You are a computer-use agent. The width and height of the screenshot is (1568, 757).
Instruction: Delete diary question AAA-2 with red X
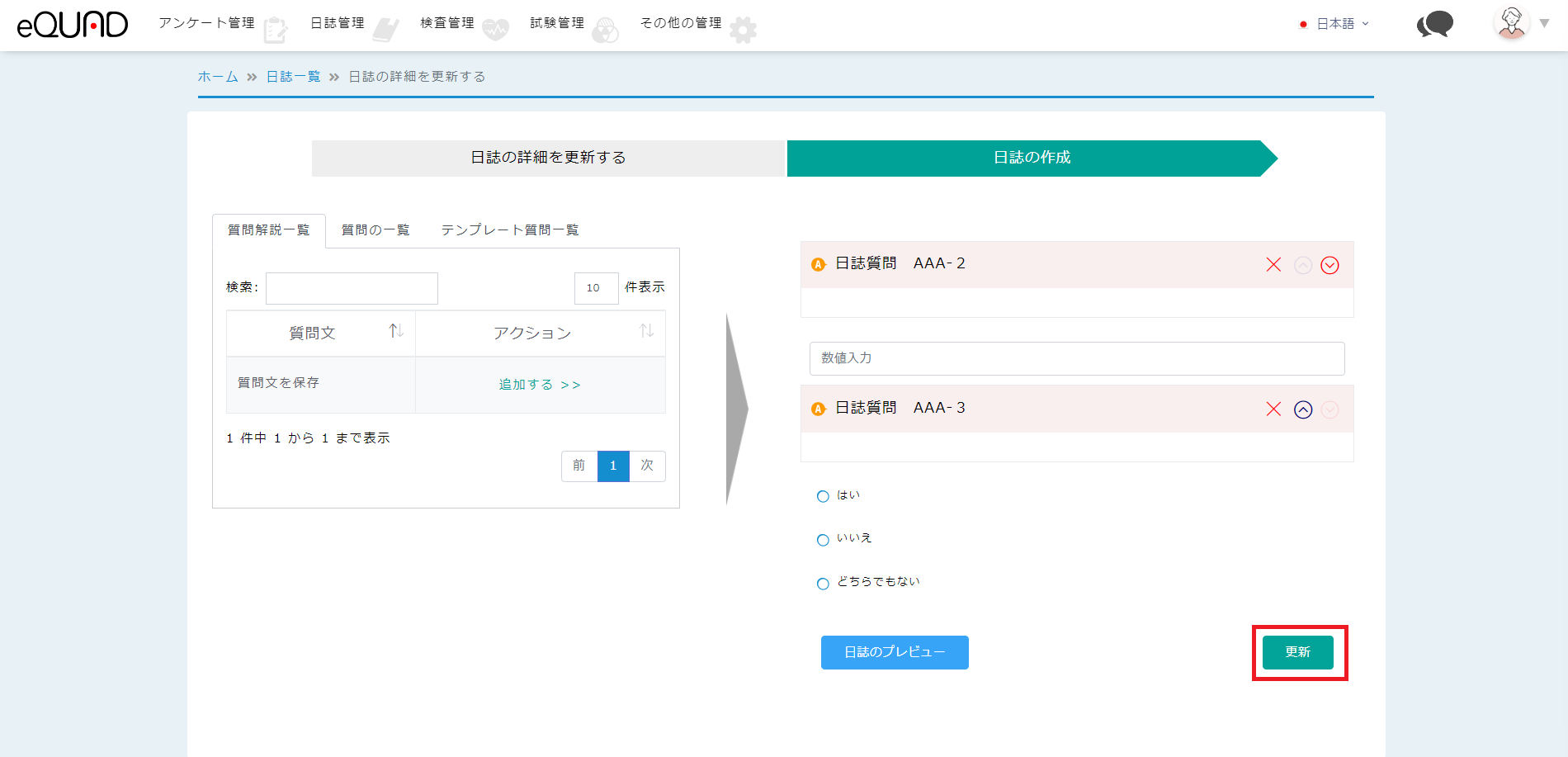1273,265
